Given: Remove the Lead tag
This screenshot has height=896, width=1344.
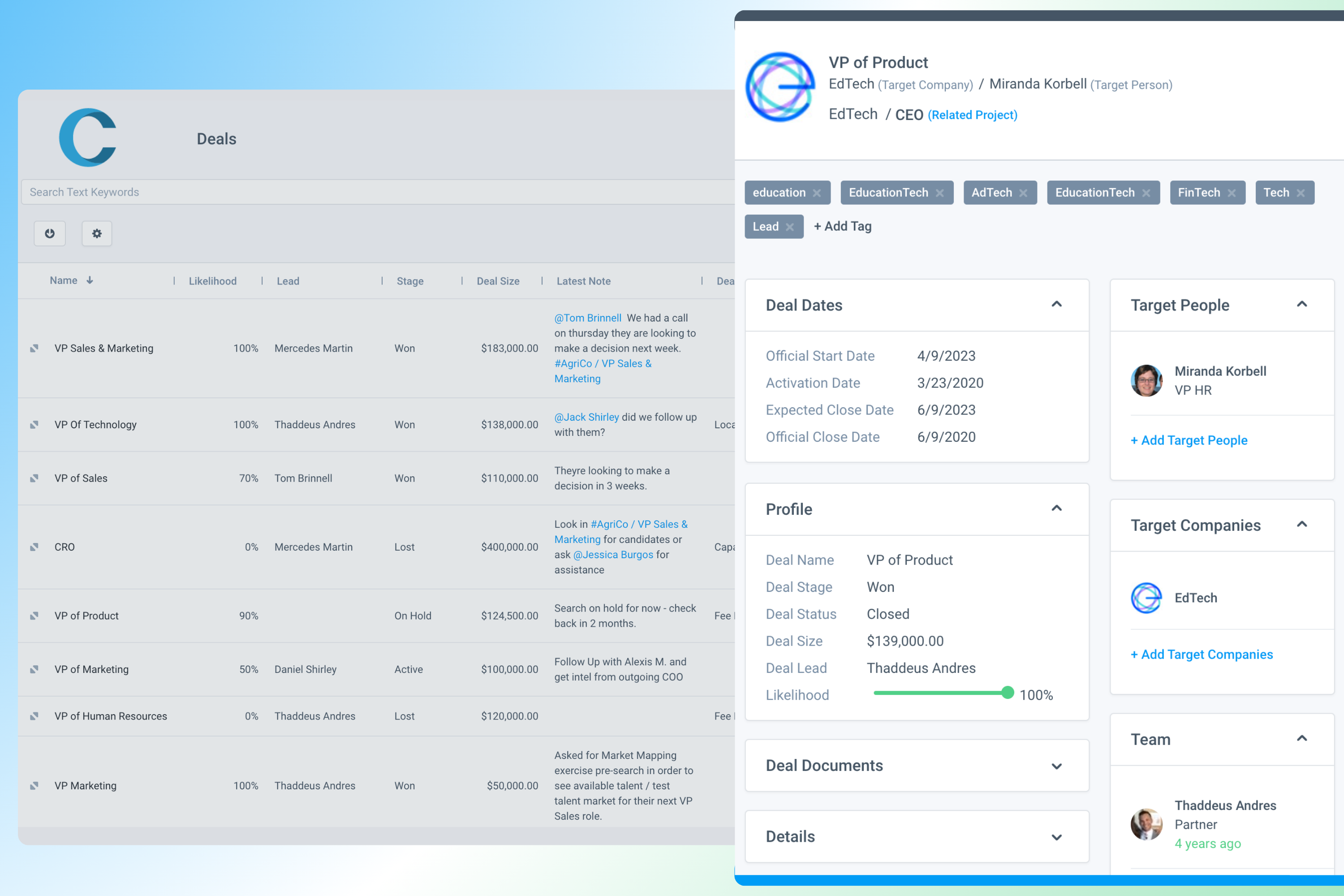Looking at the screenshot, I should 789,227.
